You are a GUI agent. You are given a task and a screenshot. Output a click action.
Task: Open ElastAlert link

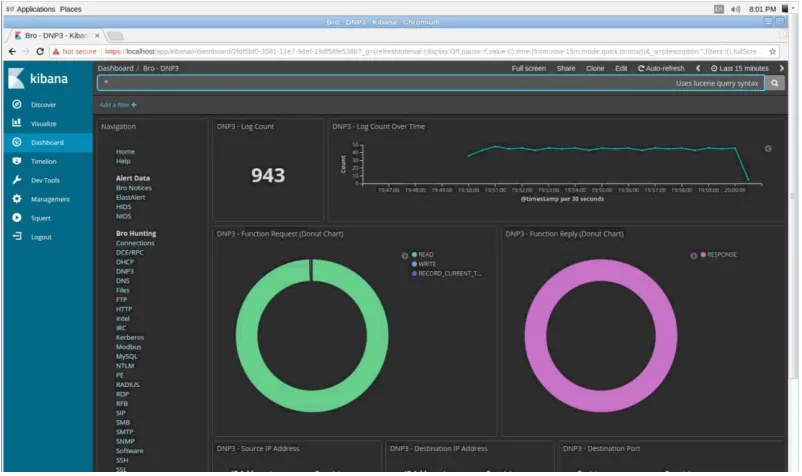coord(130,197)
